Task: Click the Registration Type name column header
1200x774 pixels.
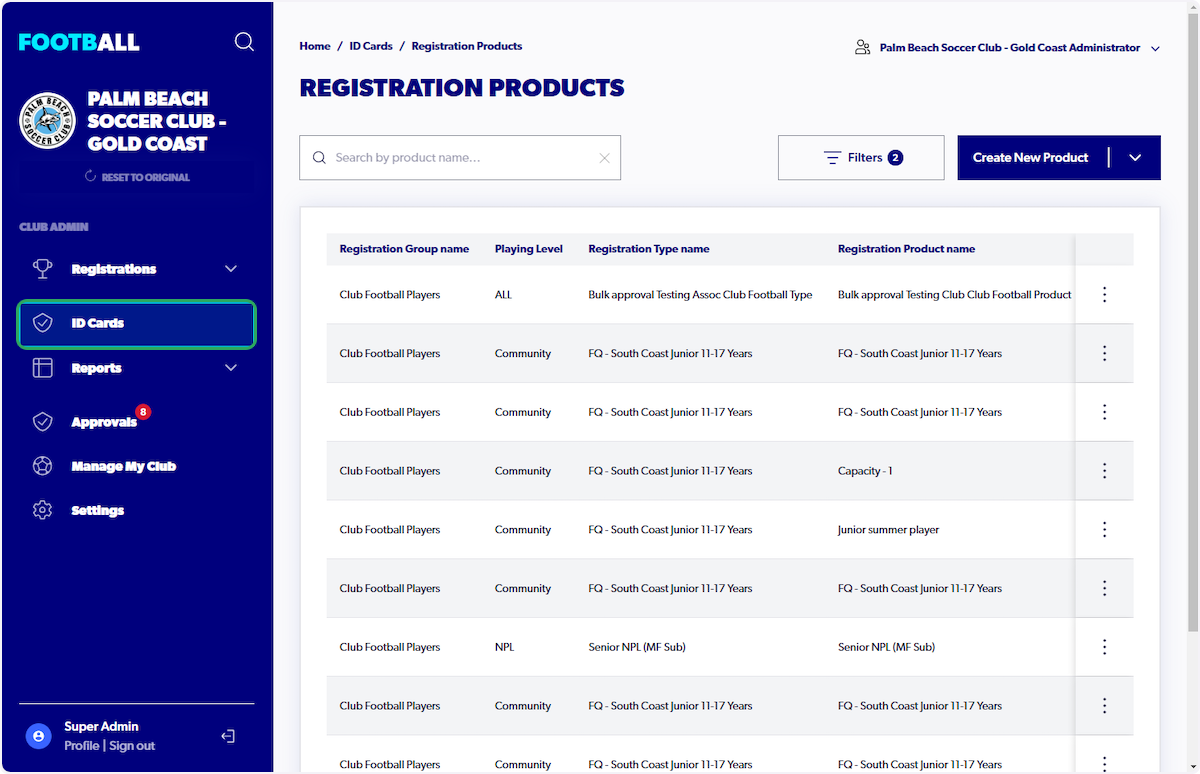Action: [x=649, y=249]
